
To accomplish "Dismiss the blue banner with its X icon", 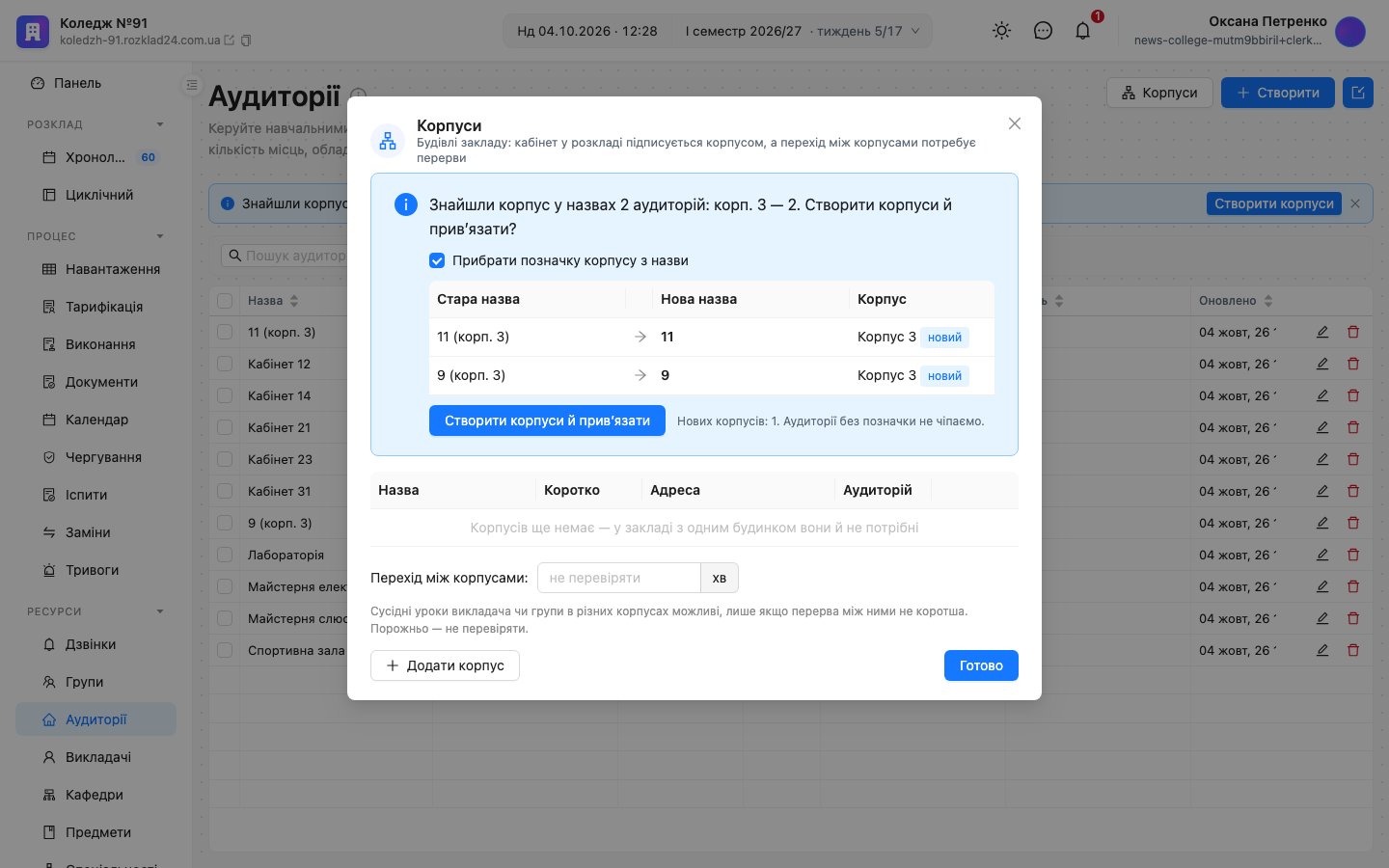I will pos(1355,203).
